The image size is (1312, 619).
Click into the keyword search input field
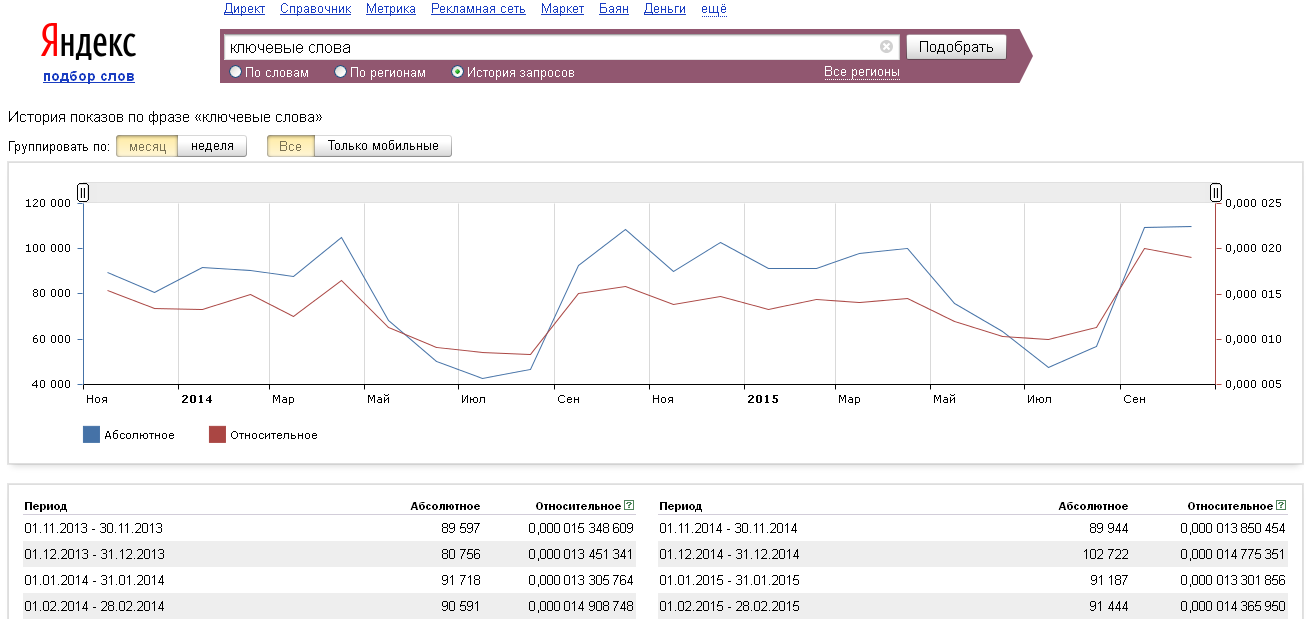tap(550, 47)
